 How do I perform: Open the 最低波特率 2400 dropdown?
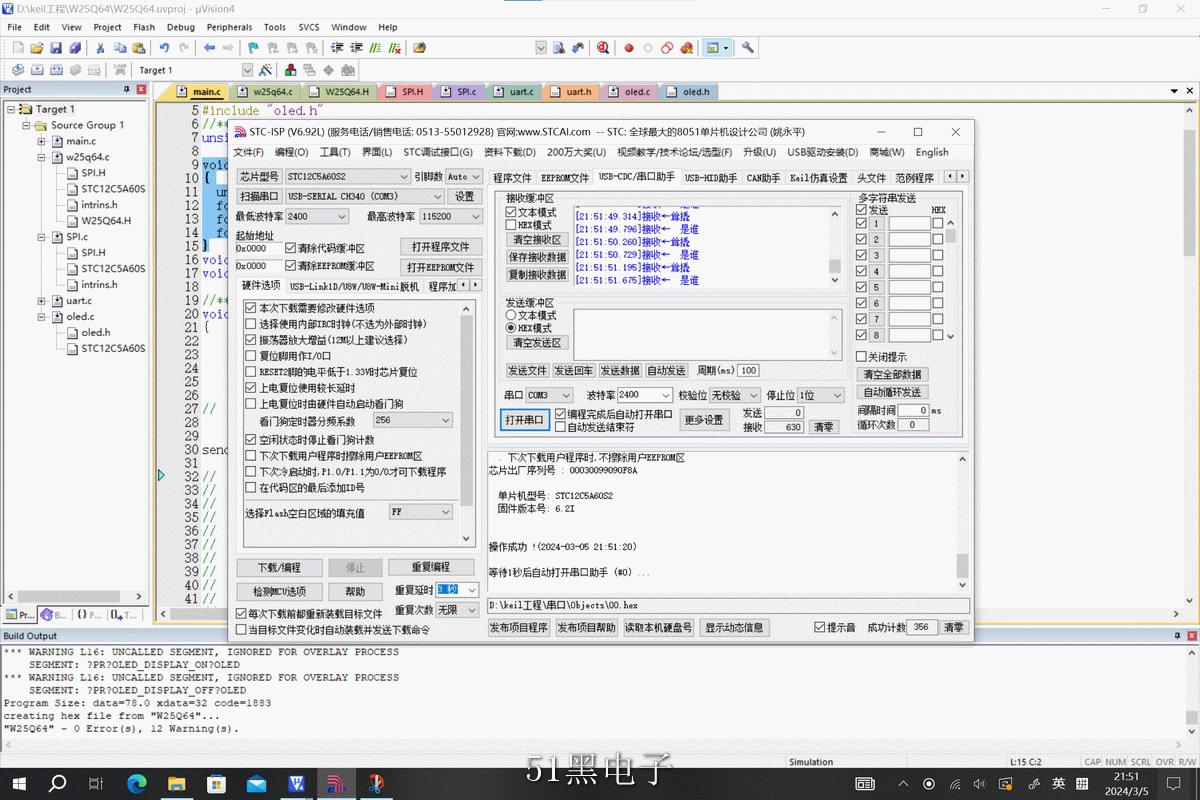(x=316, y=216)
